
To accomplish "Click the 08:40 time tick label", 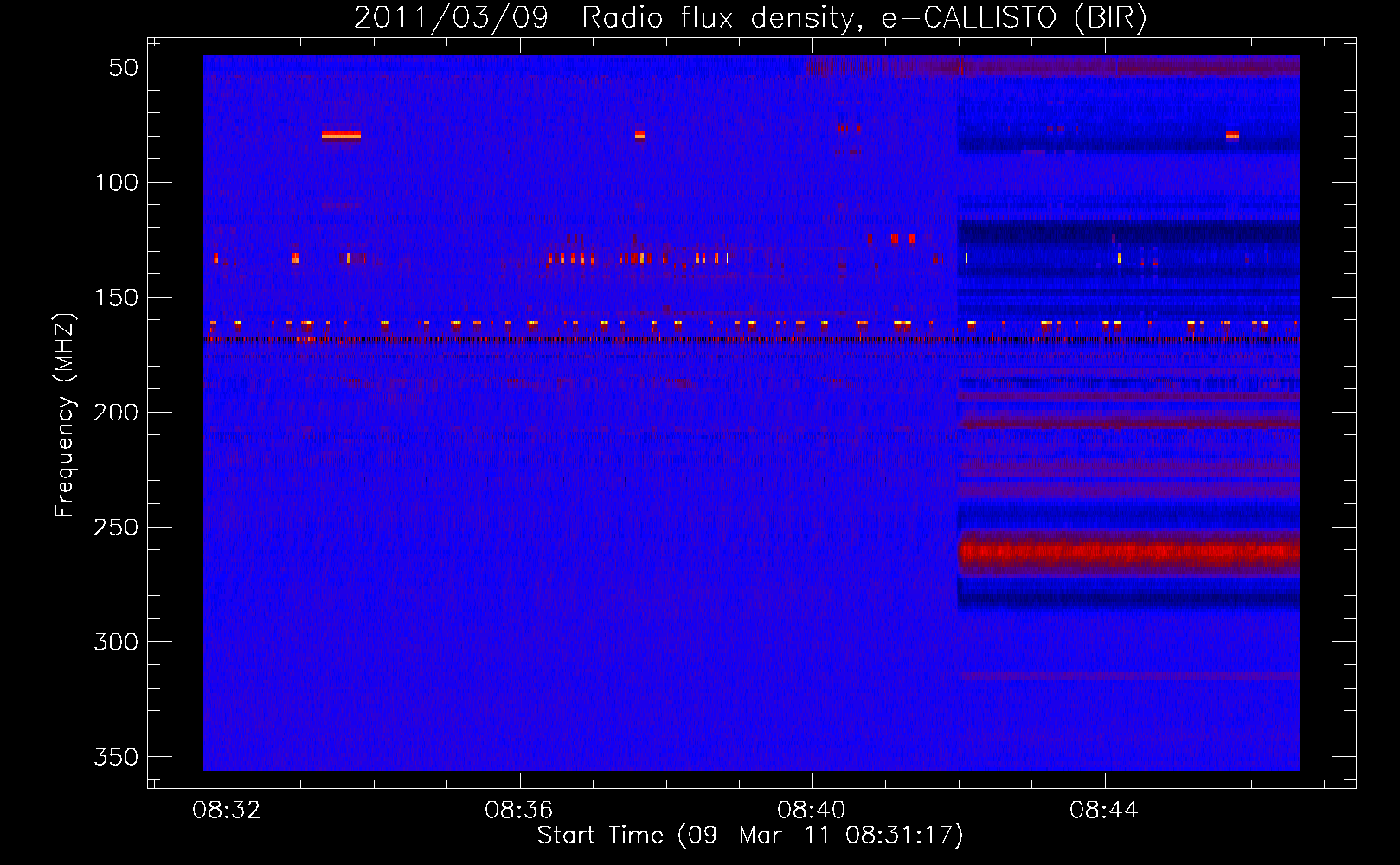I will click(x=812, y=811).
